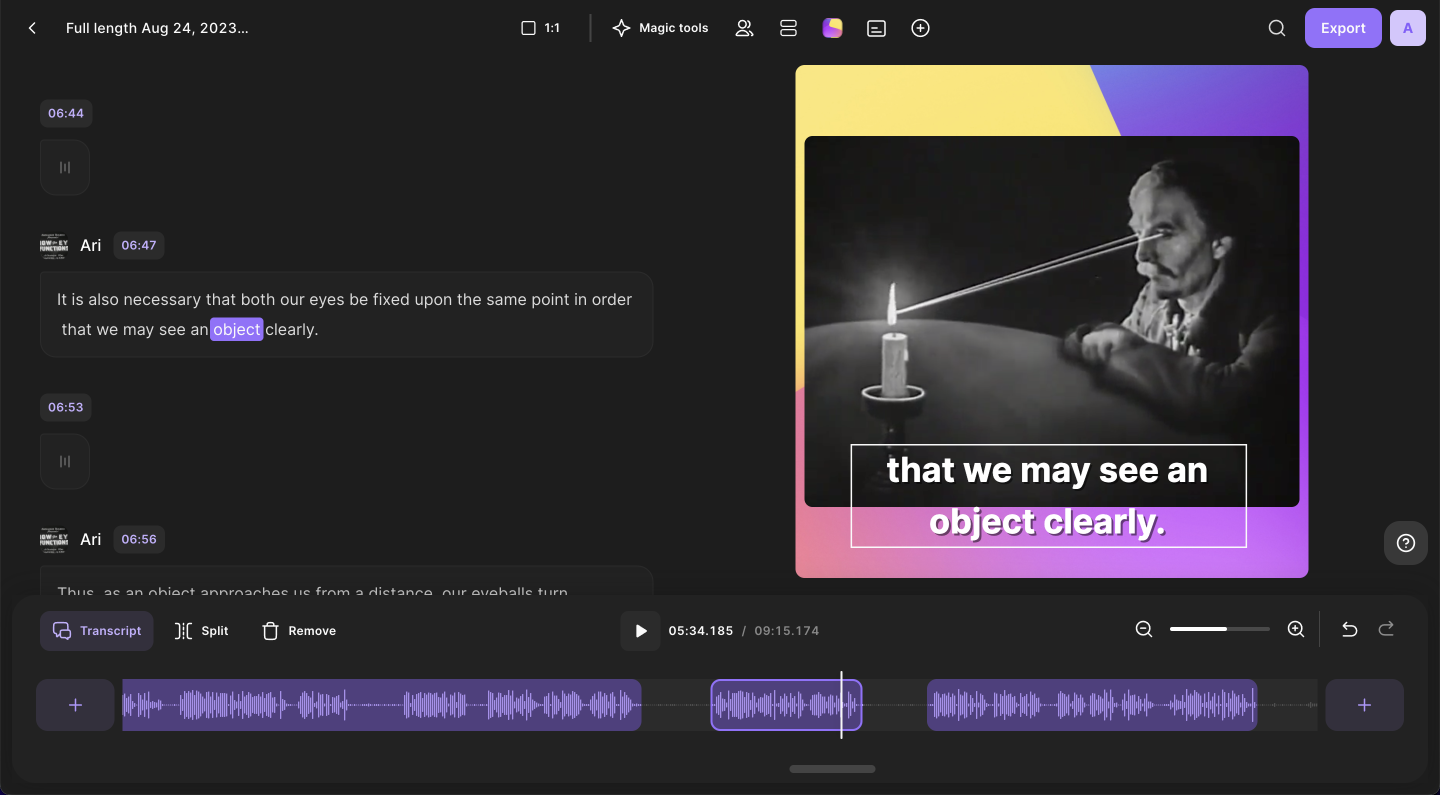Click the Export button
Screen dimensions: 1440x795
coord(1343,28)
